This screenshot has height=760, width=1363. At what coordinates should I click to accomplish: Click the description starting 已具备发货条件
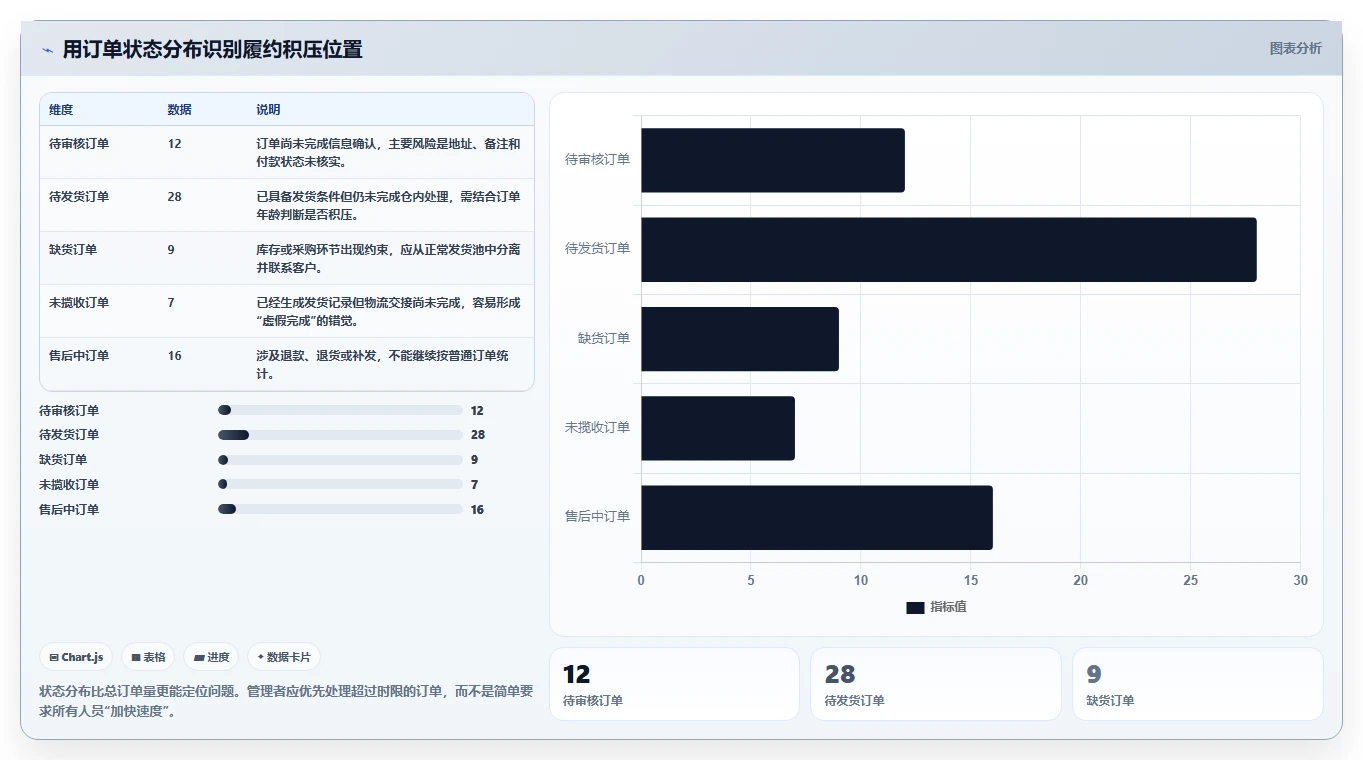pos(388,206)
